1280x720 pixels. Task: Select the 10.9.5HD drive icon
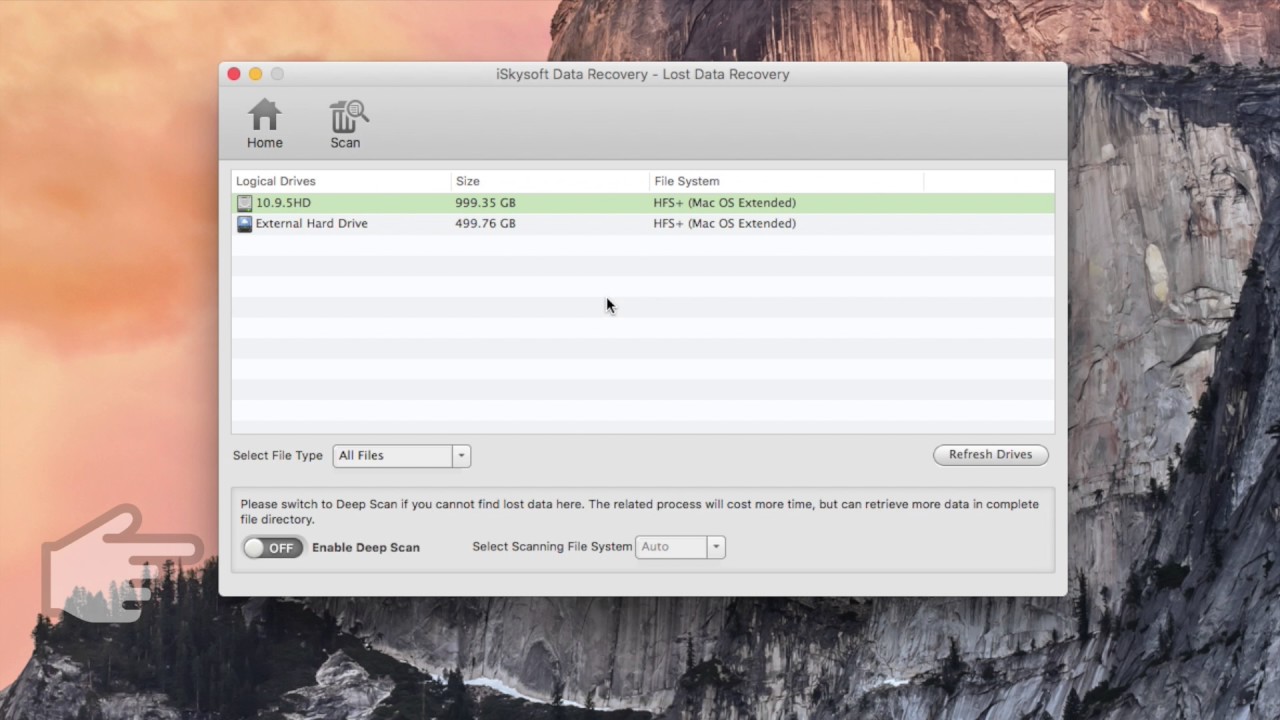pos(244,203)
